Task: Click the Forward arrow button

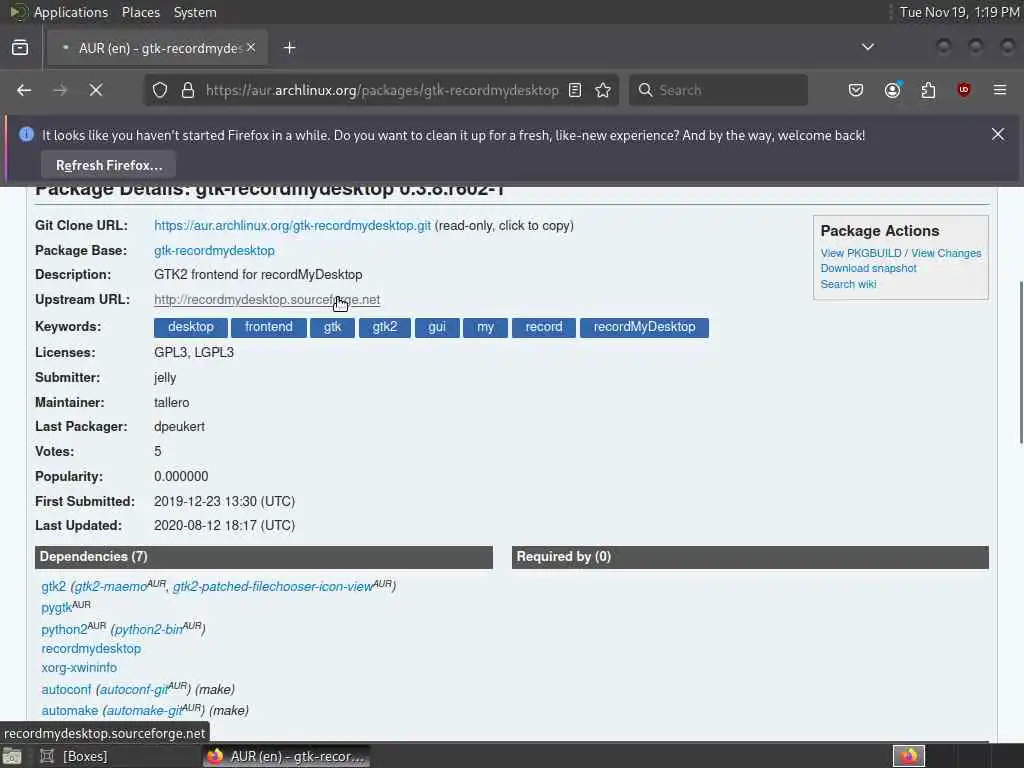Action: pyautogui.click(x=60, y=90)
